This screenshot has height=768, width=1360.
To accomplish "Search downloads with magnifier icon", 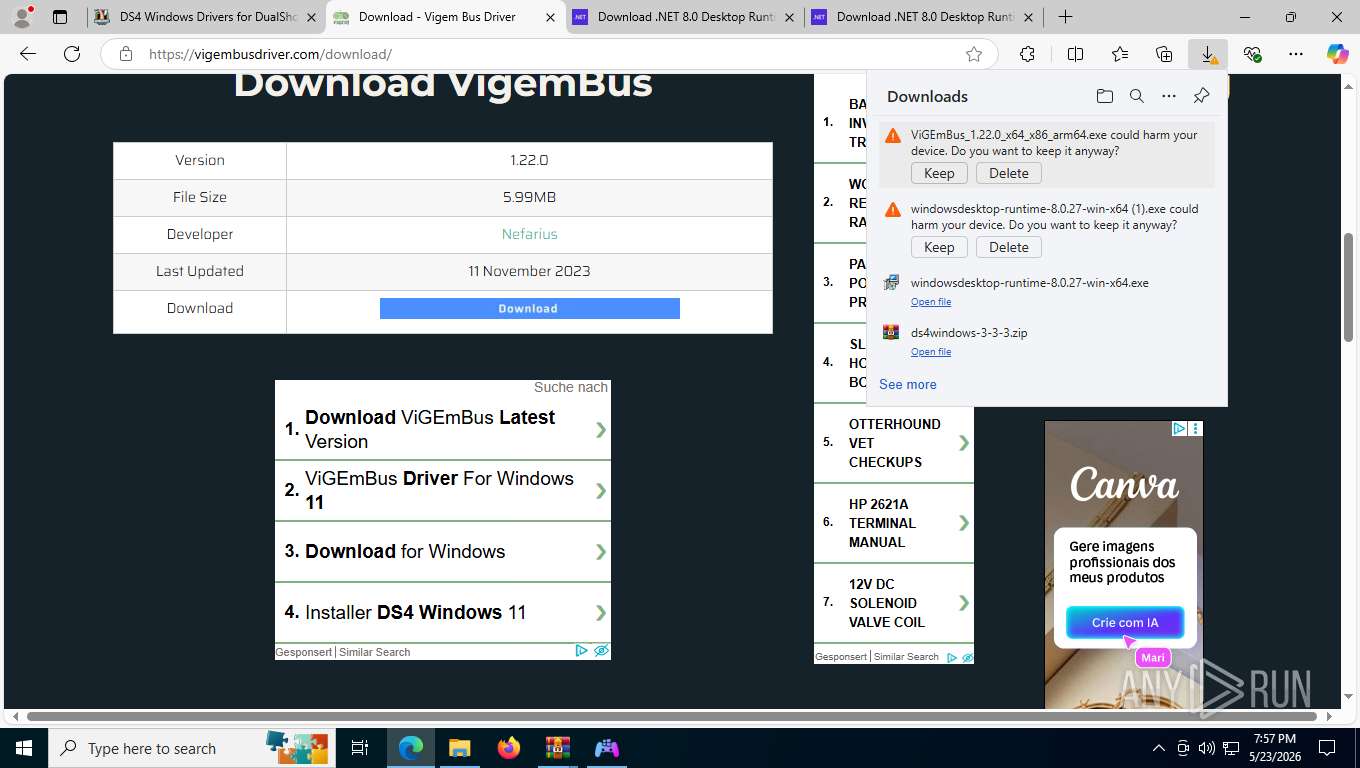I will (x=1136, y=96).
